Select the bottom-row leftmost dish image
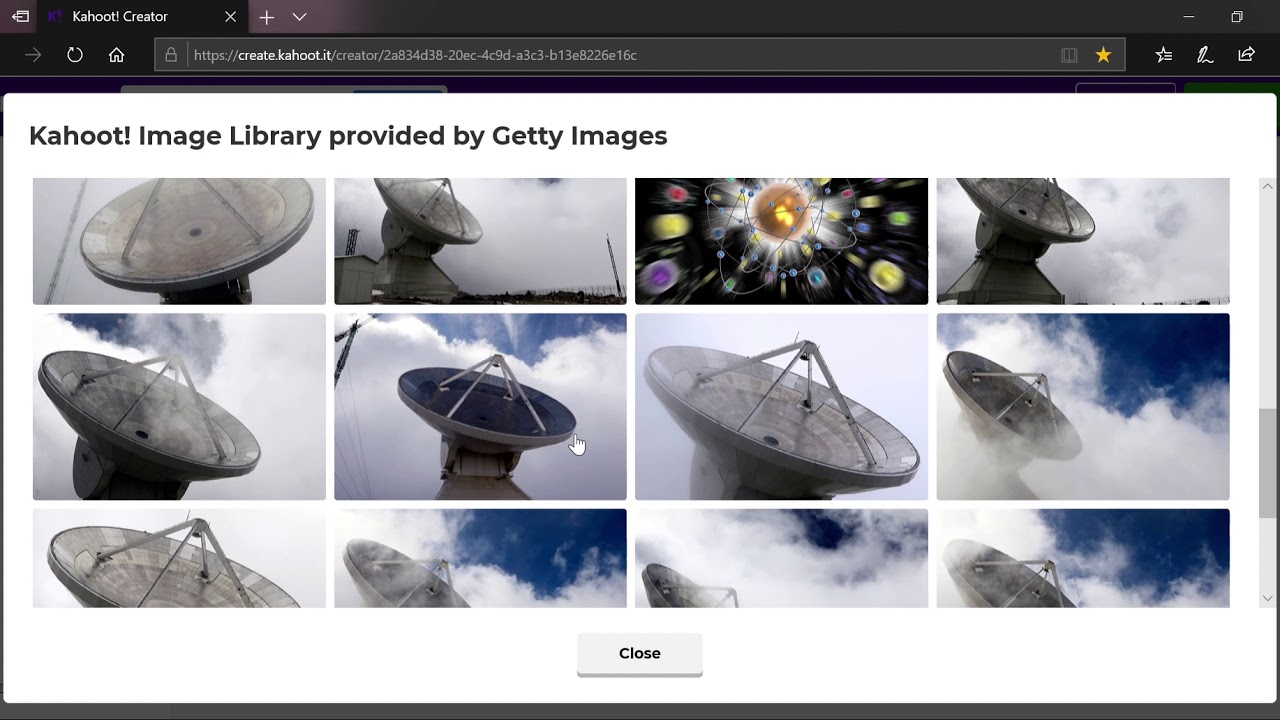 179,558
